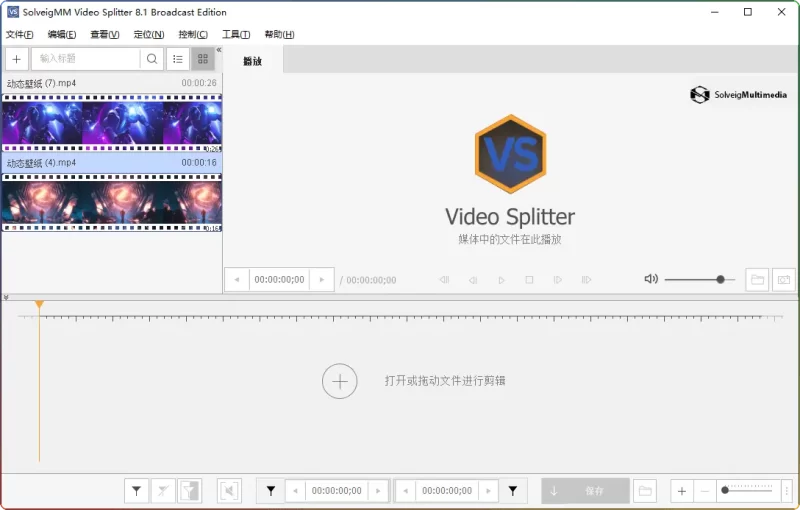Jump to next keyframe in player
The image size is (800, 510).
tap(586, 279)
